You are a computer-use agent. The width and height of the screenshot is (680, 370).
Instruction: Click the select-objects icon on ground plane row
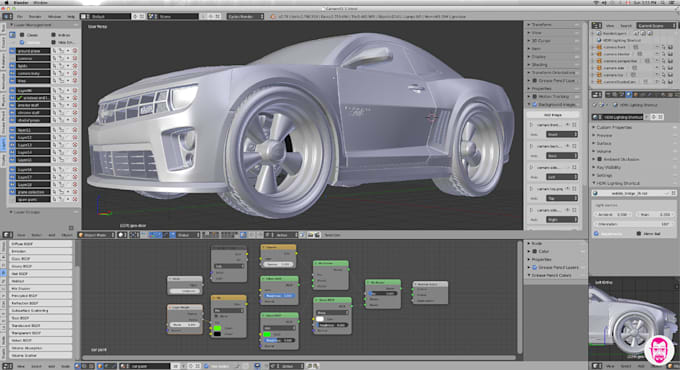(x=55, y=51)
